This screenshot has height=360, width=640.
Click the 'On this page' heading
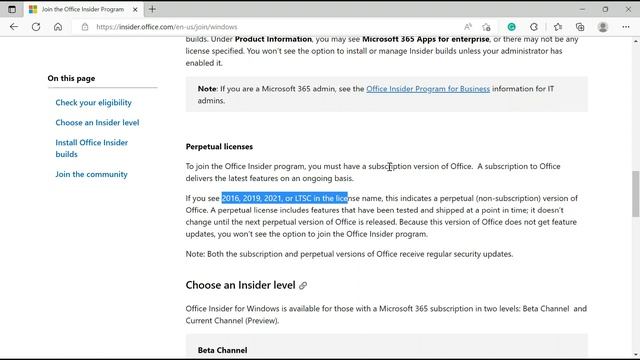click(x=71, y=78)
